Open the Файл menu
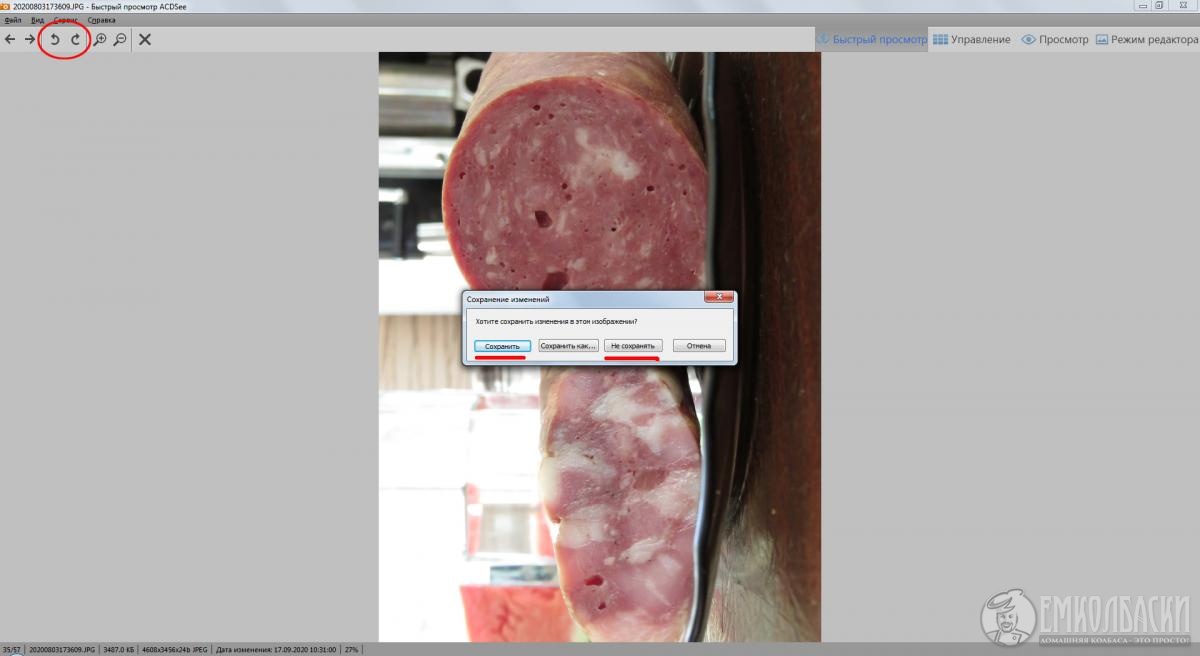The width and height of the screenshot is (1200, 656). coord(13,20)
